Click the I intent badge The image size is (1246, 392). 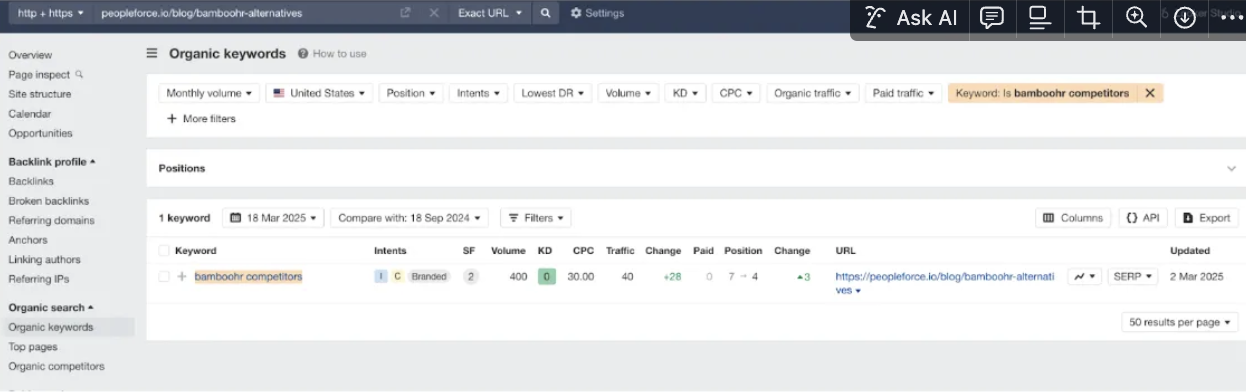click(381, 277)
